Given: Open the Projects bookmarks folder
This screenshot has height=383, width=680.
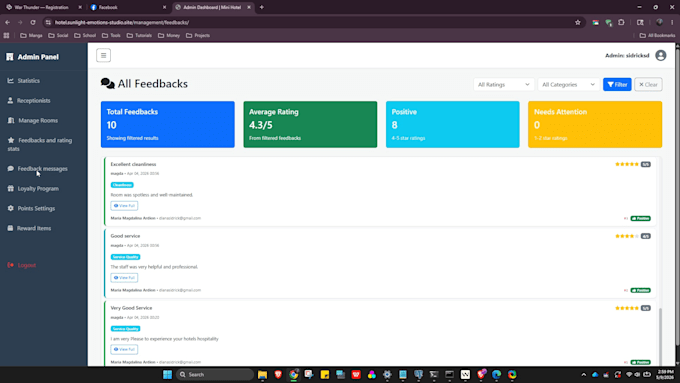Looking at the screenshot, I should [198, 36].
